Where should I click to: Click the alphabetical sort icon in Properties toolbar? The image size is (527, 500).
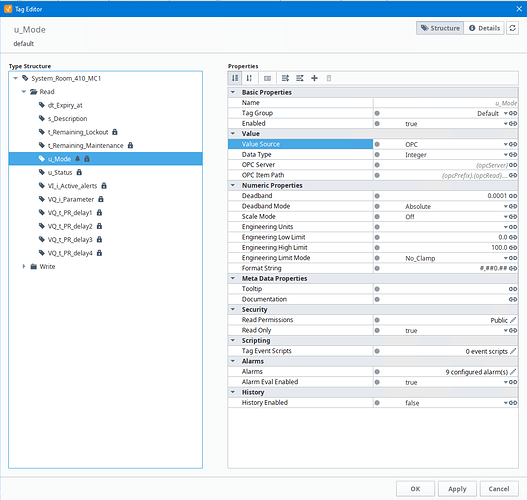pyautogui.click(x=249, y=78)
